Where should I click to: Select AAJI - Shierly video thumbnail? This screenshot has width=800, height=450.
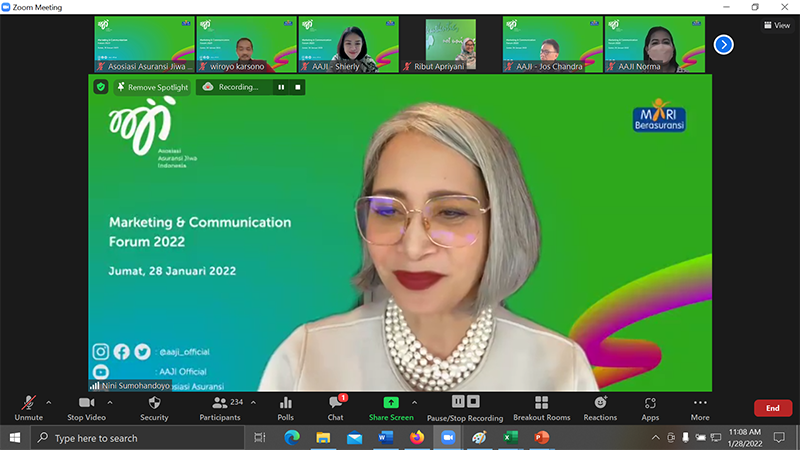tap(348, 44)
